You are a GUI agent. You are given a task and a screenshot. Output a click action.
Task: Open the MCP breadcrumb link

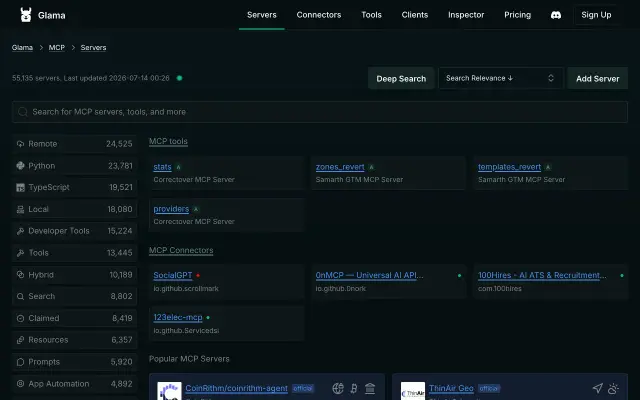pyautogui.click(x=57, y=48)
